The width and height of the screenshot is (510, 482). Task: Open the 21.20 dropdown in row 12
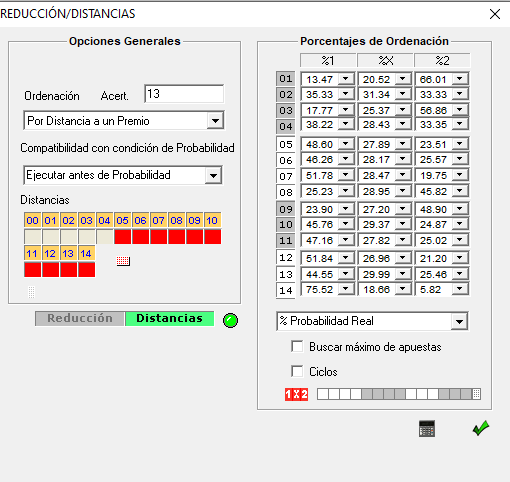coord(460,258)
